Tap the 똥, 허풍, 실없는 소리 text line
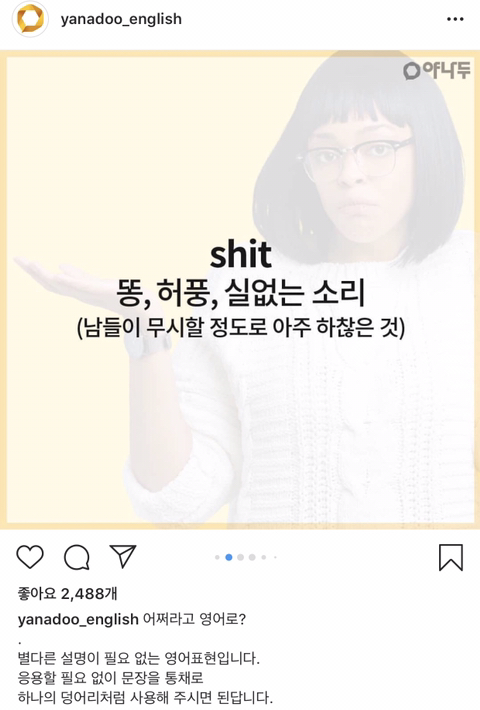This screenshot has height=710, width=480. pos(240,293)
